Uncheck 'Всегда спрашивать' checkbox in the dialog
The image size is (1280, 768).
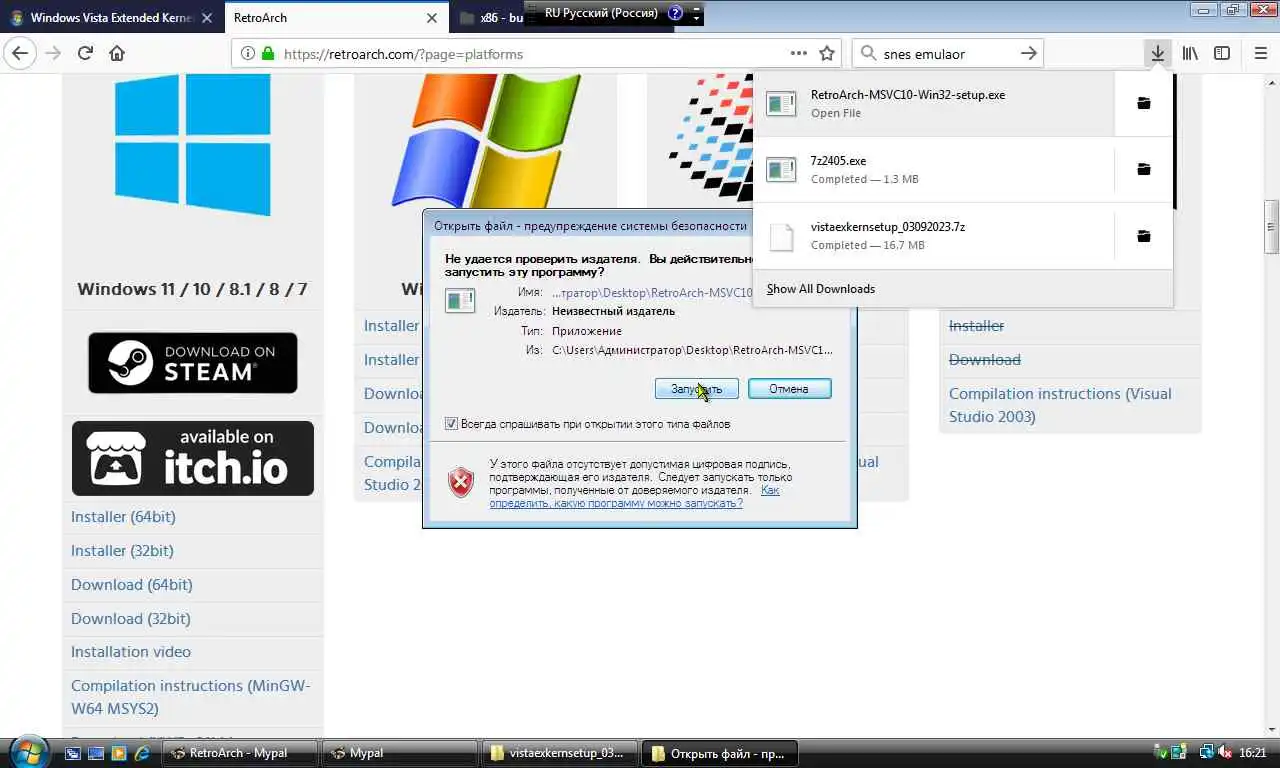click(451, 424)
